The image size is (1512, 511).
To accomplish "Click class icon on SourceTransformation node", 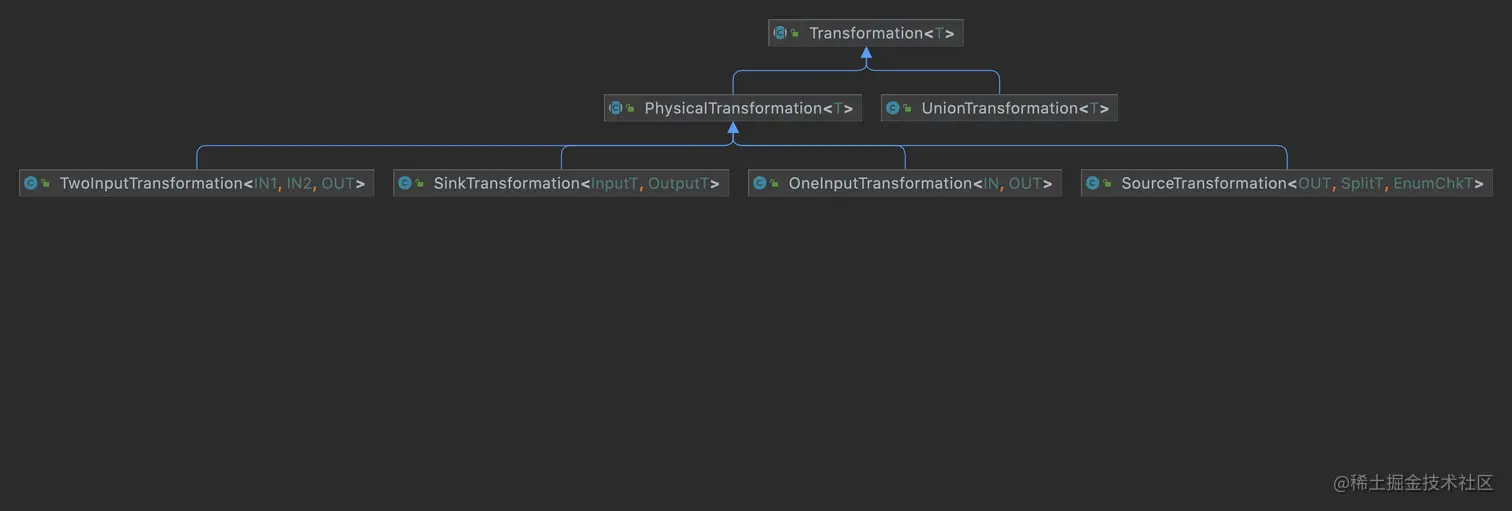I will tap(1093, 183).
